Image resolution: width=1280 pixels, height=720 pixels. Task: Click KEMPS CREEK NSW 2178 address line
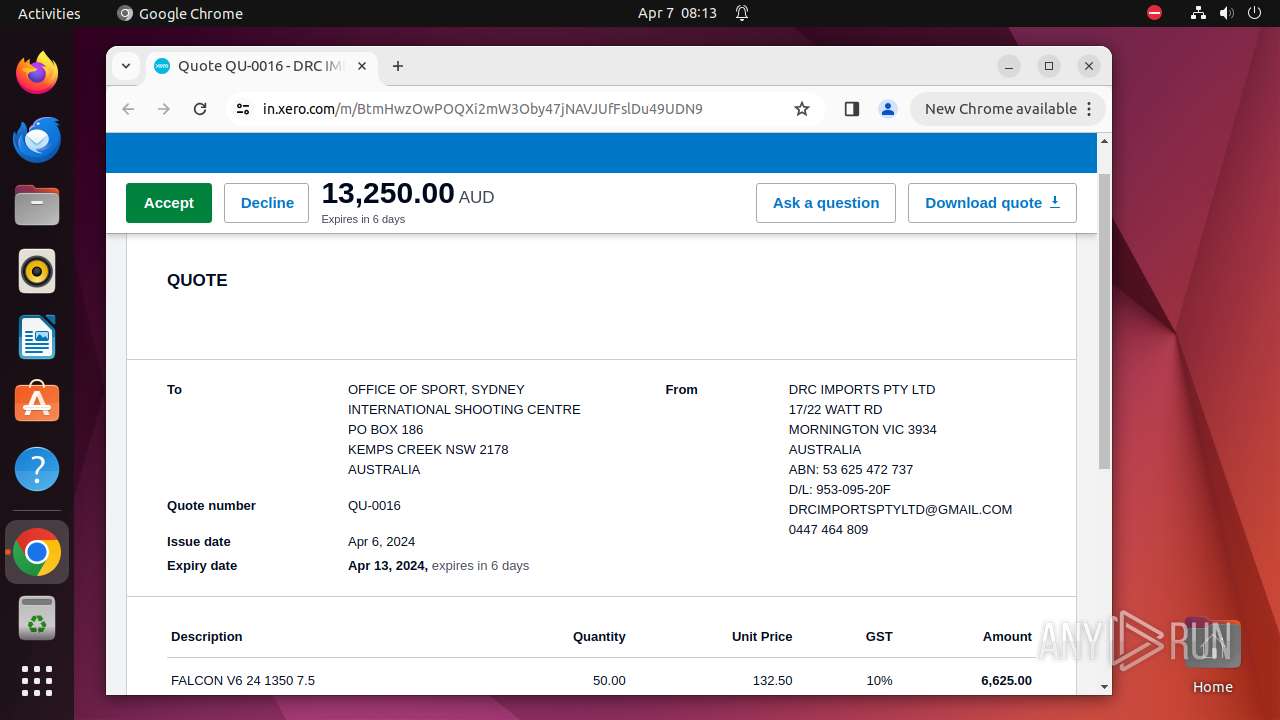point(428,450)
